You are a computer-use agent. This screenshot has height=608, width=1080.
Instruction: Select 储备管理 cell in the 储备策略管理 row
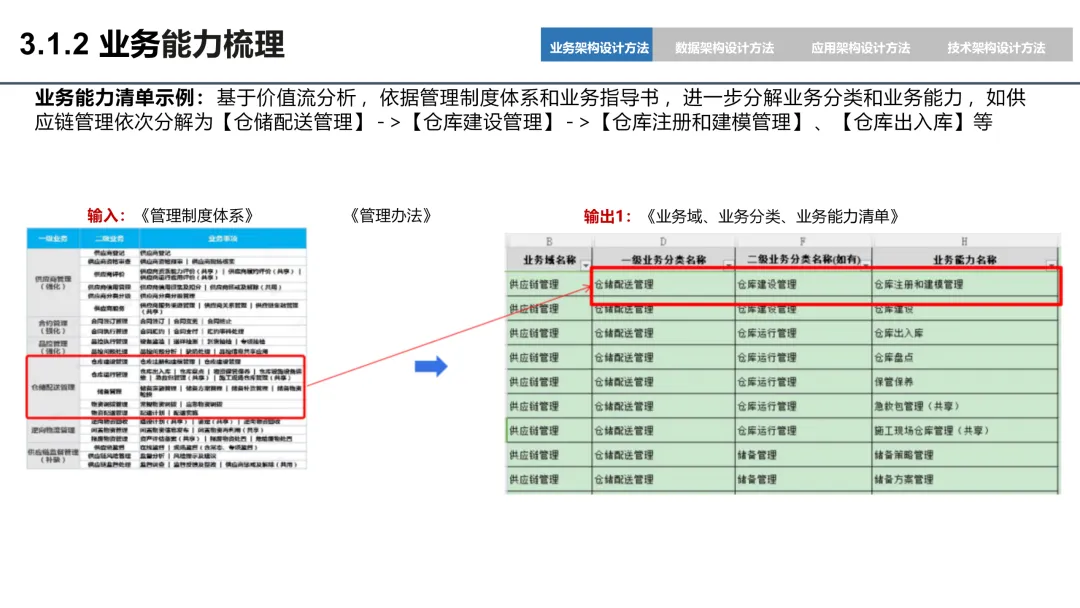pyautogui.click(x=803, y=455)
